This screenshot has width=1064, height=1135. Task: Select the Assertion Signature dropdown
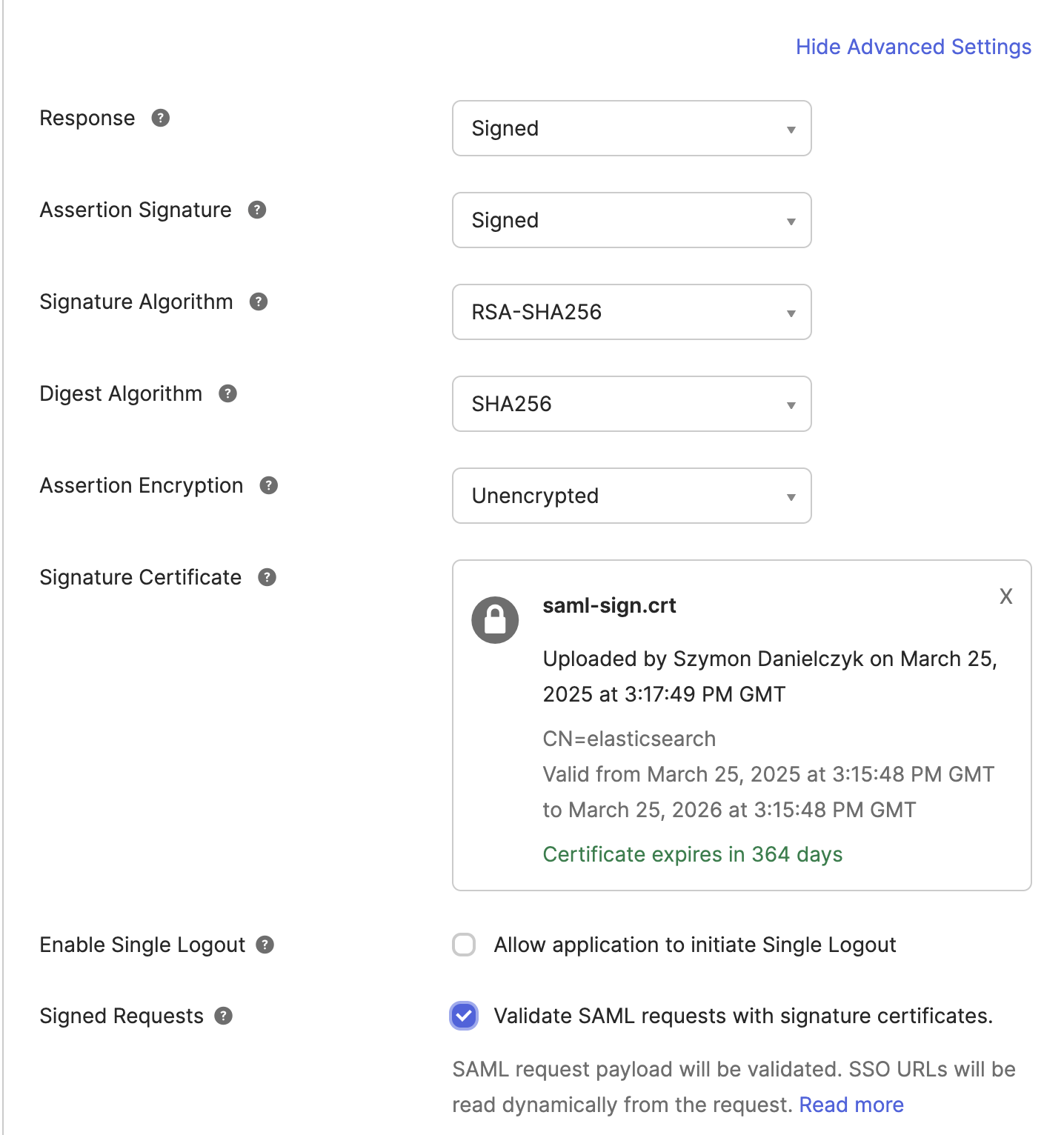click(631, 220)
